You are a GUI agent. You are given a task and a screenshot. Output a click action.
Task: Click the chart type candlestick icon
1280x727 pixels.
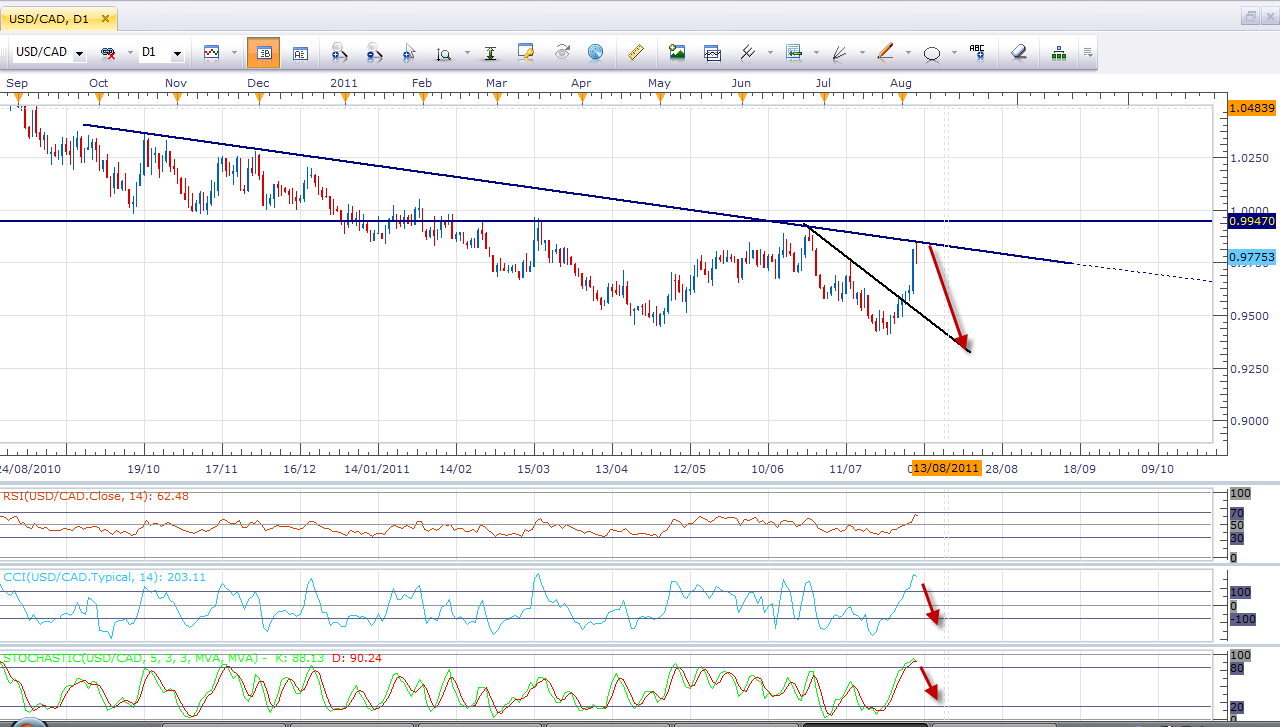(211, 53)
